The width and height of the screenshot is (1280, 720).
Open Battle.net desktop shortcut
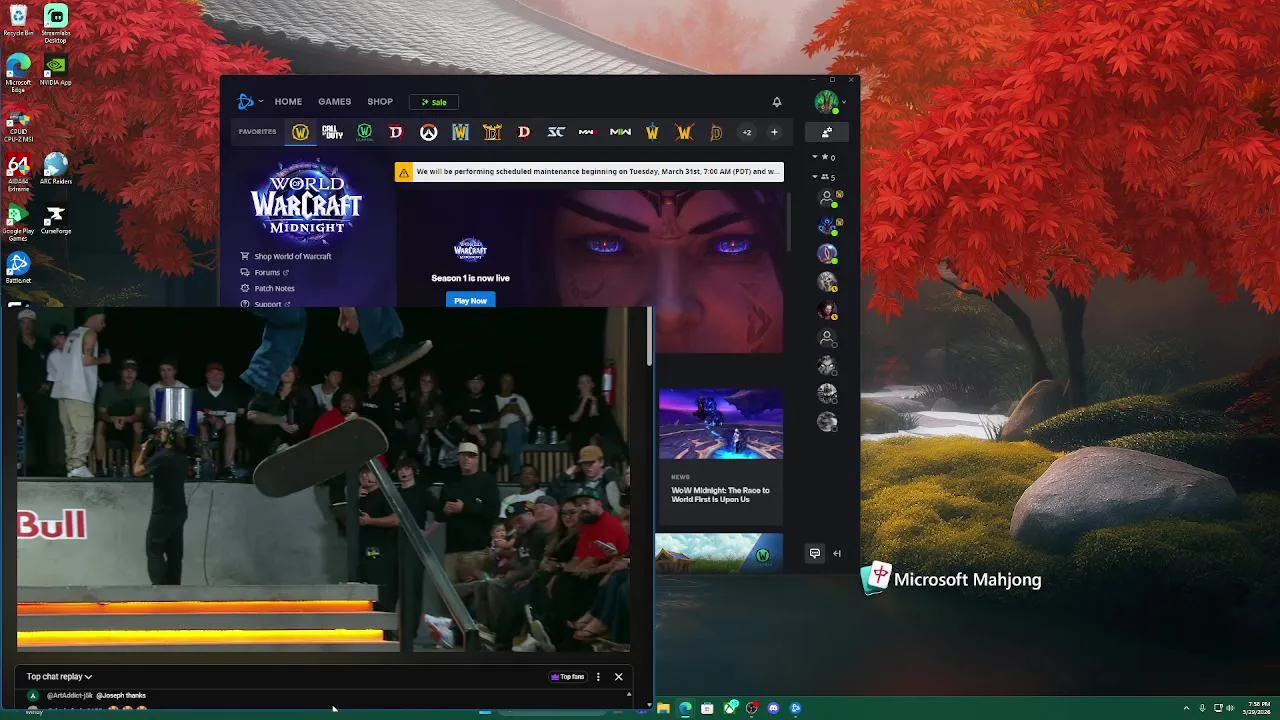[x=18, y=268]
